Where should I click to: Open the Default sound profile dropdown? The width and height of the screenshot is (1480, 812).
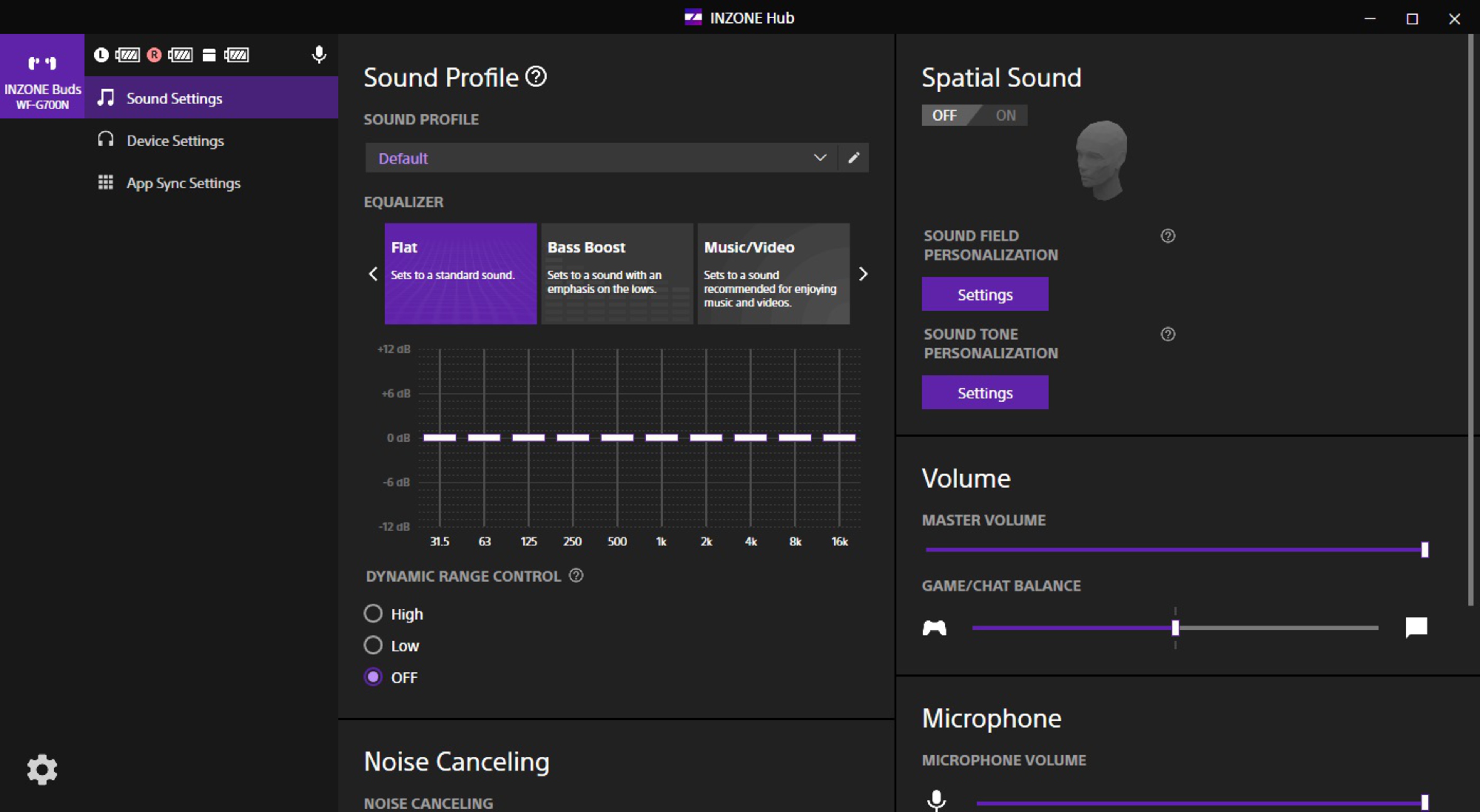coord(601,158)
